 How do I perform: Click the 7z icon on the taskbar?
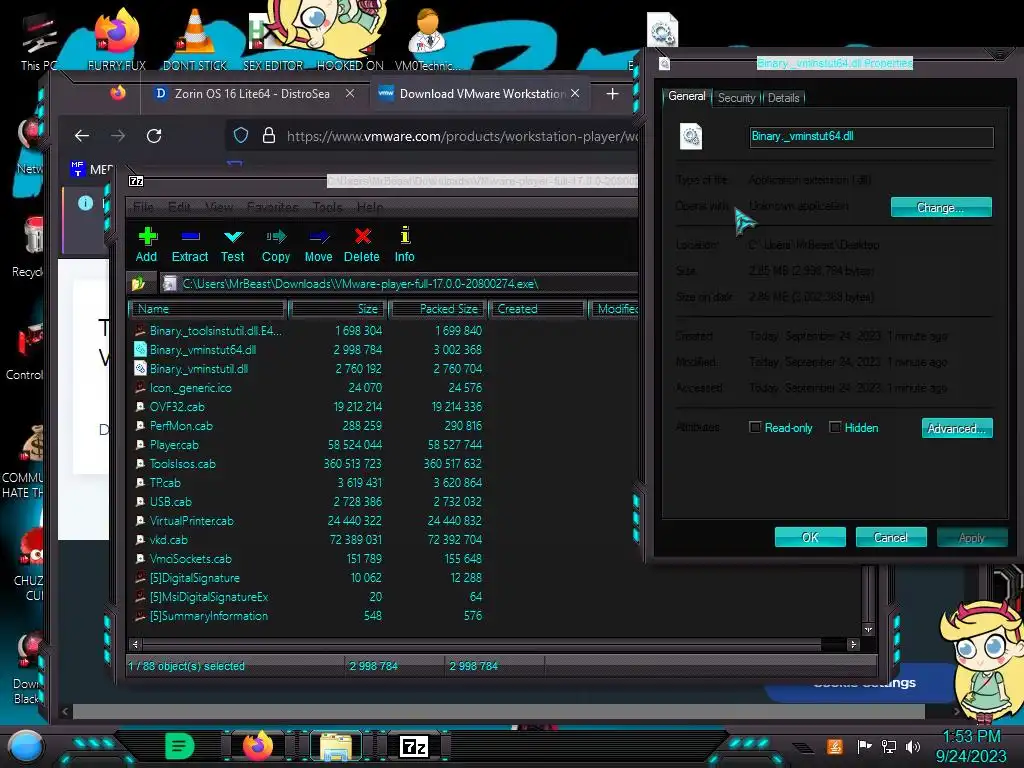(414, 746)
